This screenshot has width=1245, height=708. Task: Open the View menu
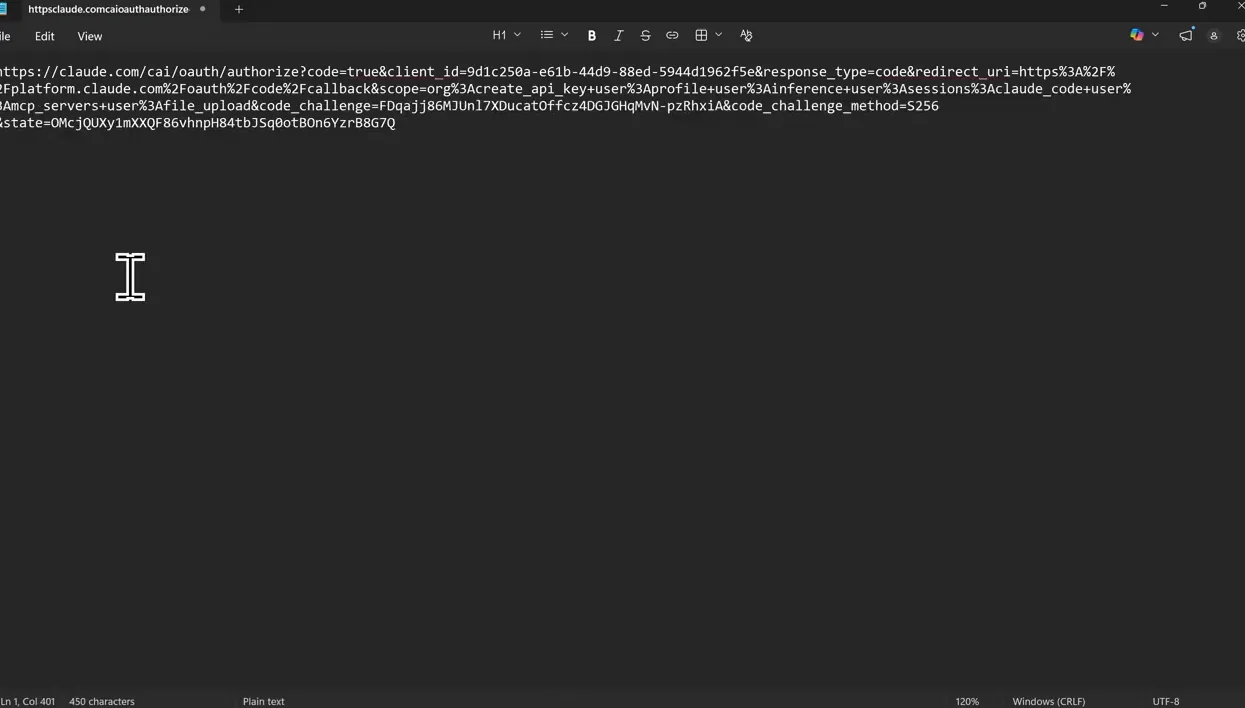tap(90, 36)
